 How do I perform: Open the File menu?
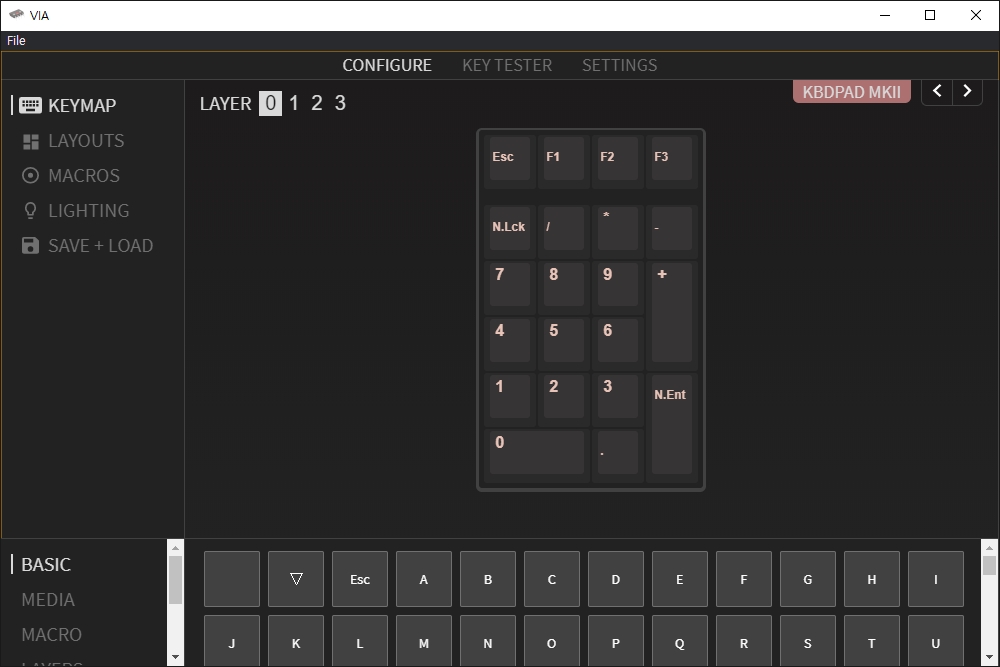pyautogui.click(x=16, y=40)
